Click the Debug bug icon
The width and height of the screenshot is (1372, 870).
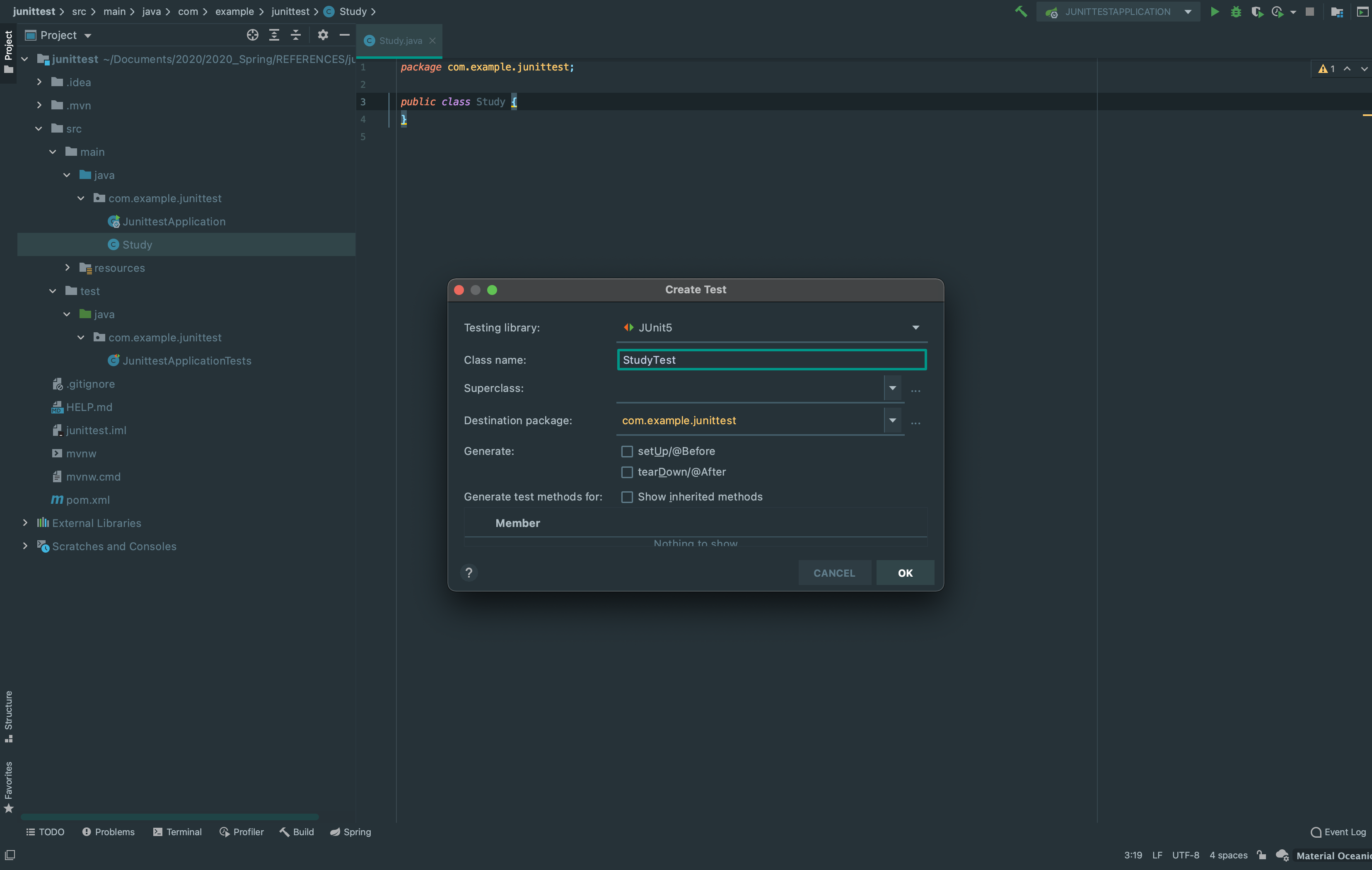[1235, 12]
